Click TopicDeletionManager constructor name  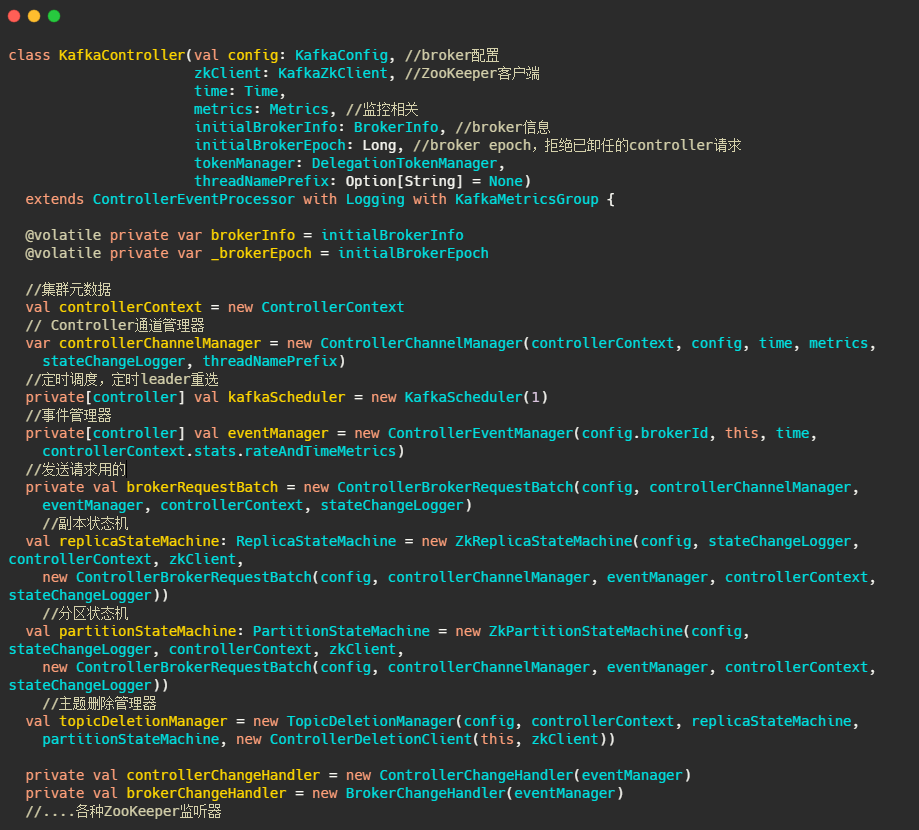(370, 722)
